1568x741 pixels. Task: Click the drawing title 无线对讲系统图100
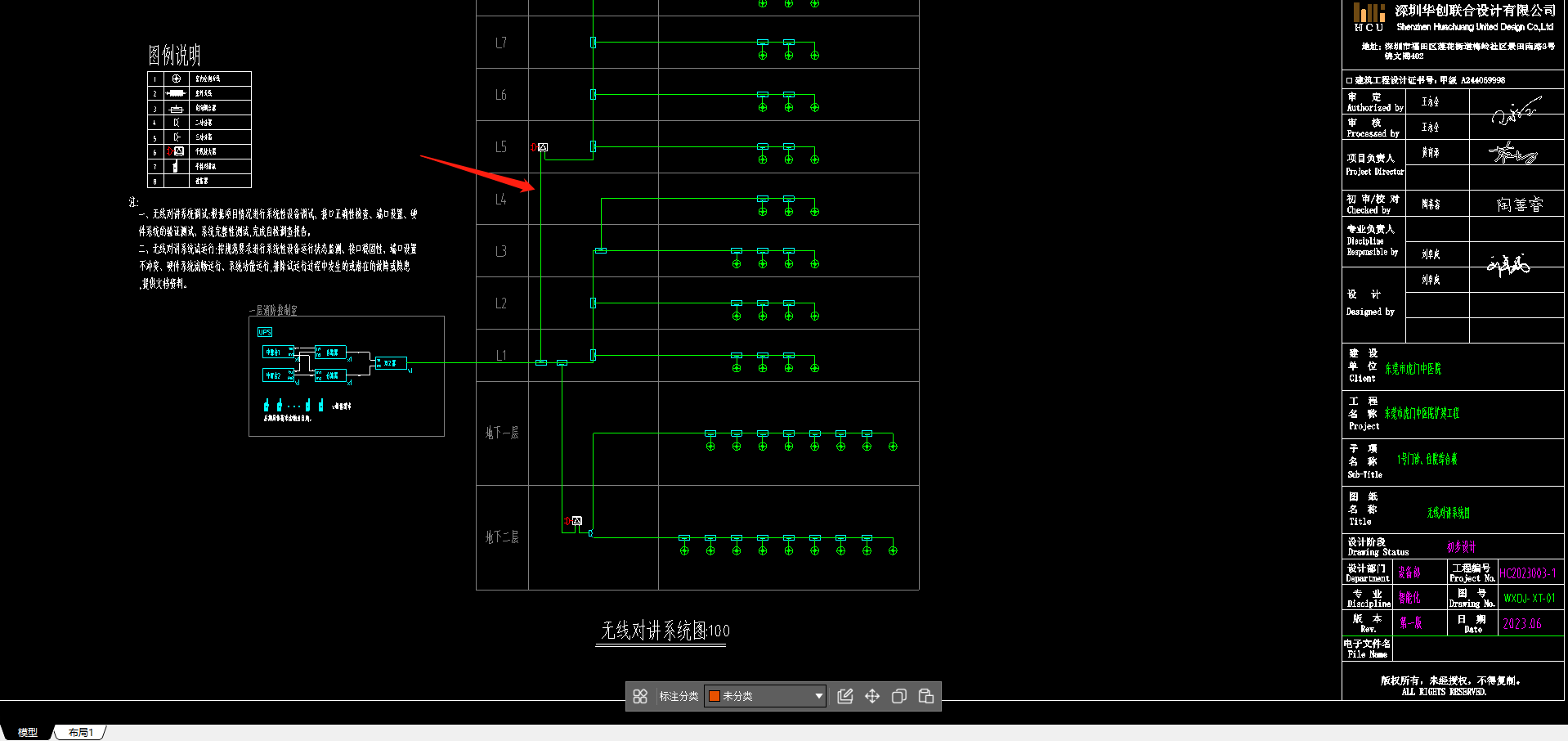665,631
